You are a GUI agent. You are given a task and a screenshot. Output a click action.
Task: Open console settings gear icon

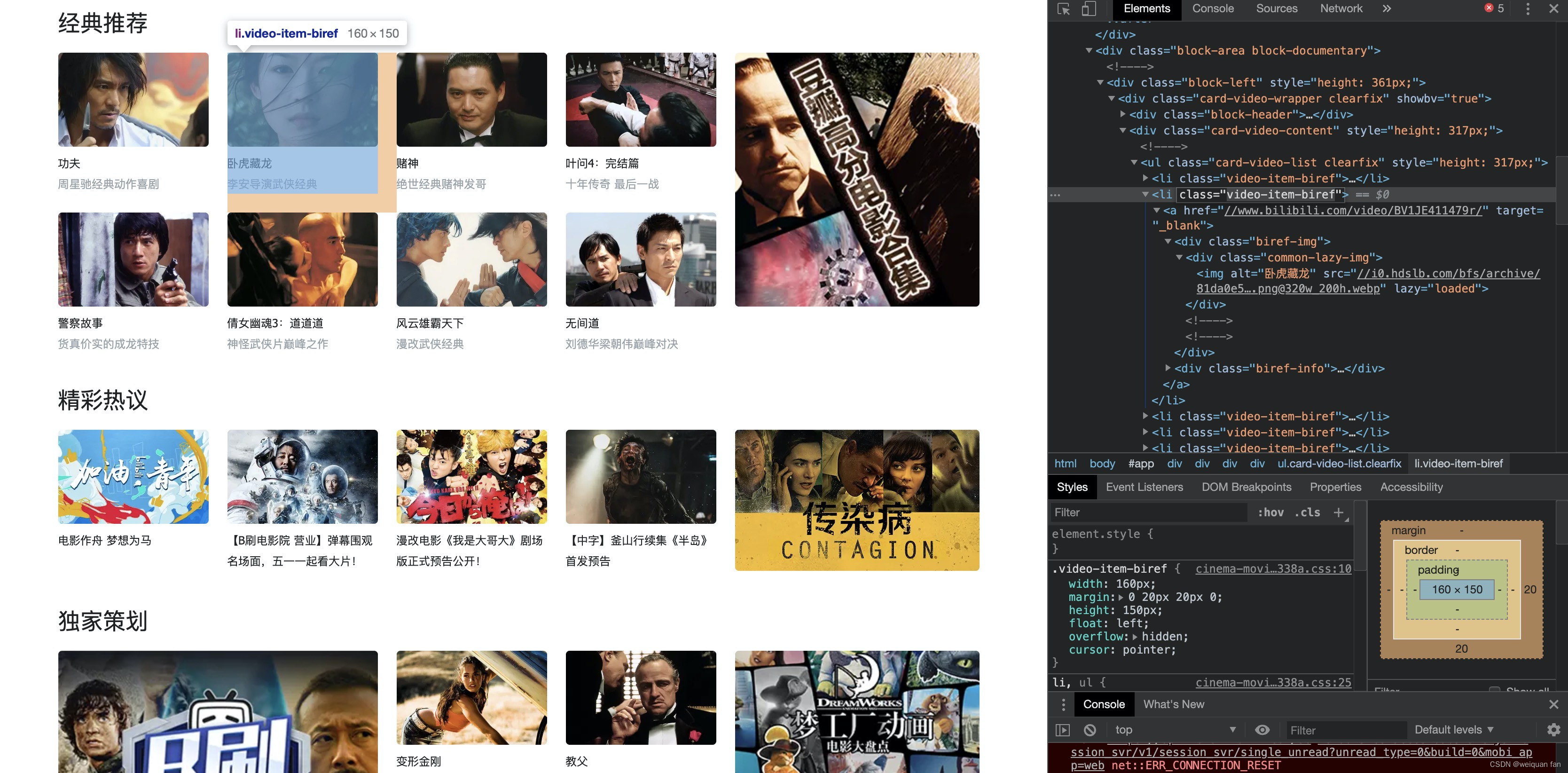click(1553, 730)
